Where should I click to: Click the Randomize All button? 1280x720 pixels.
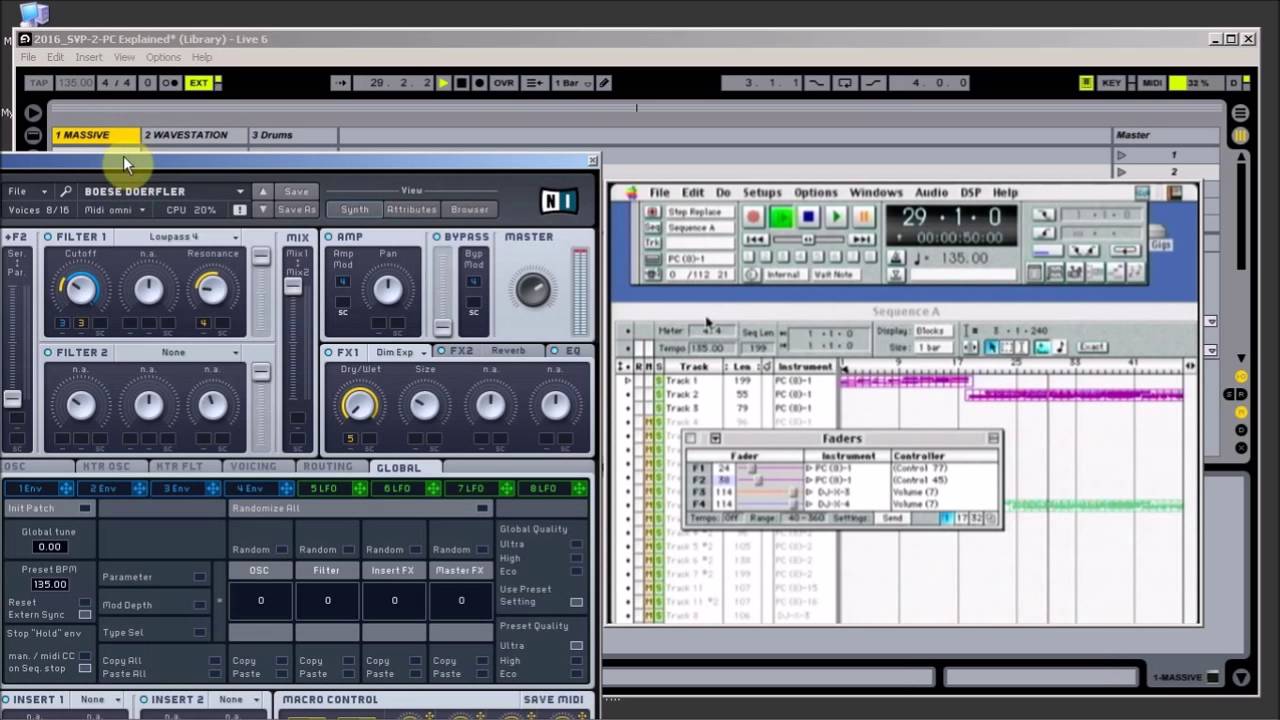pyautogui.click(x=359, y=508)
